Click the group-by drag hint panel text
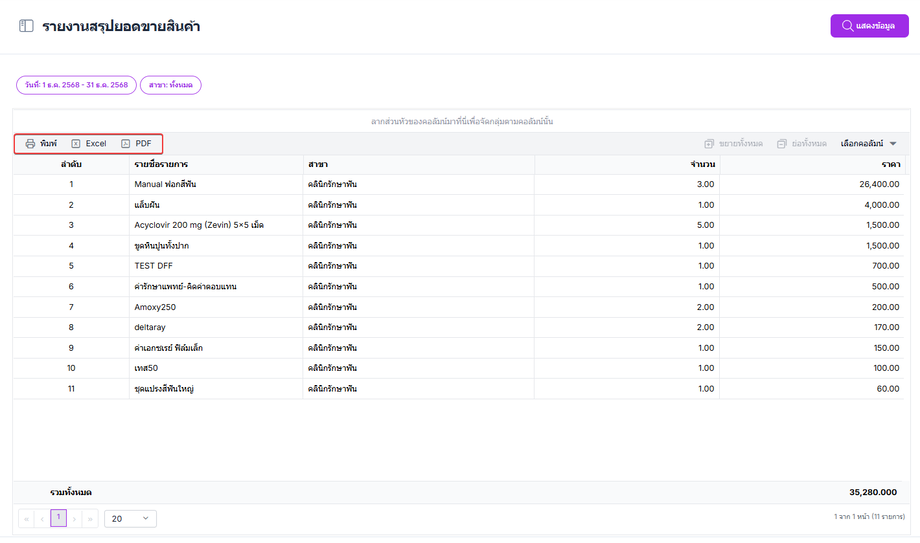The width and height of the screenshot is (920, 543). [462, 122]
